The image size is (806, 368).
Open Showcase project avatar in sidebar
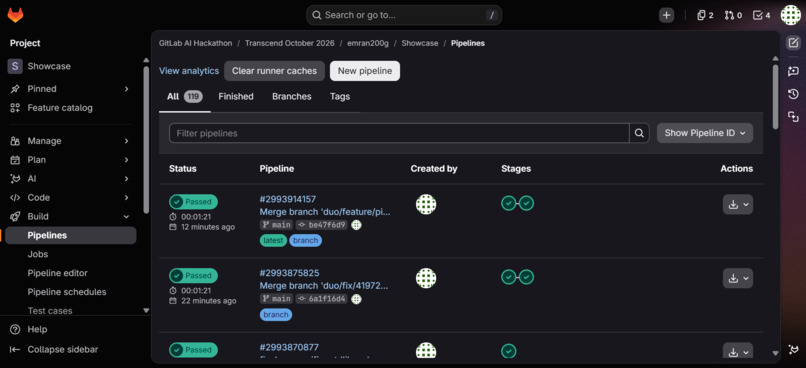(15, 66)
